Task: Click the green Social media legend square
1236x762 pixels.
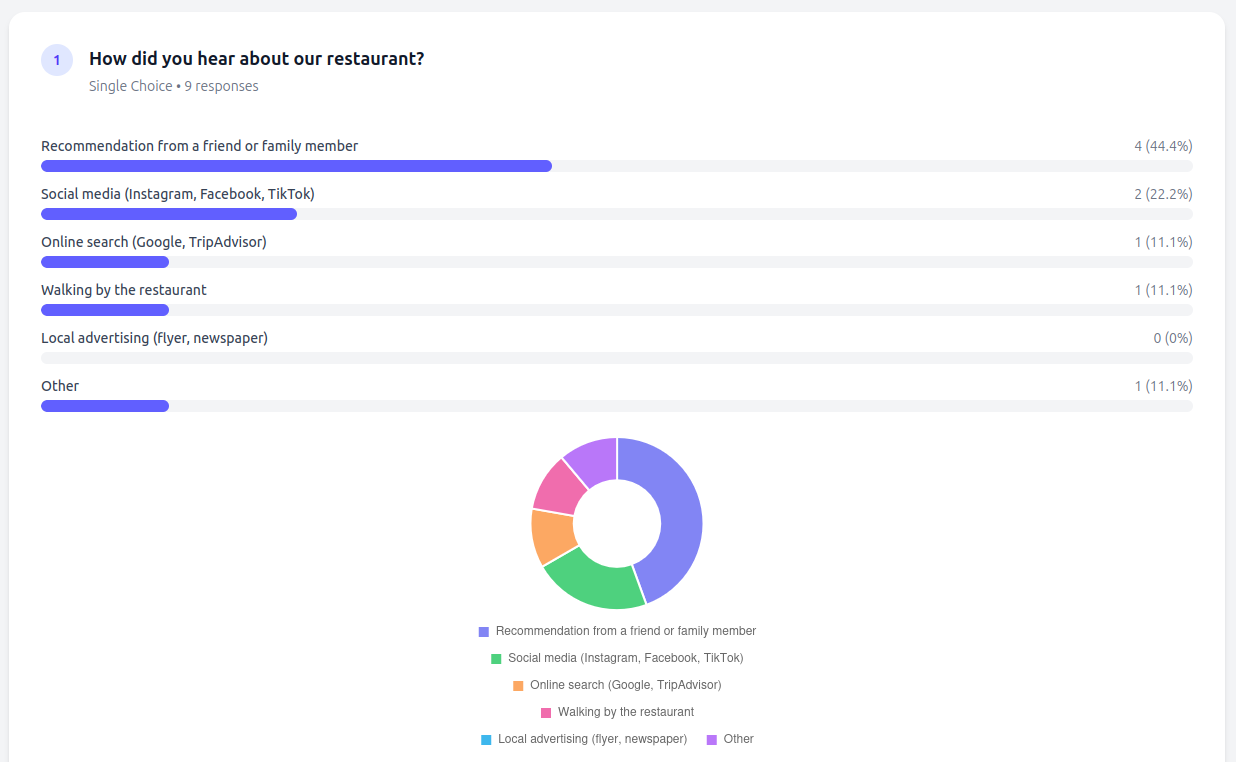Action: (496, 659)
